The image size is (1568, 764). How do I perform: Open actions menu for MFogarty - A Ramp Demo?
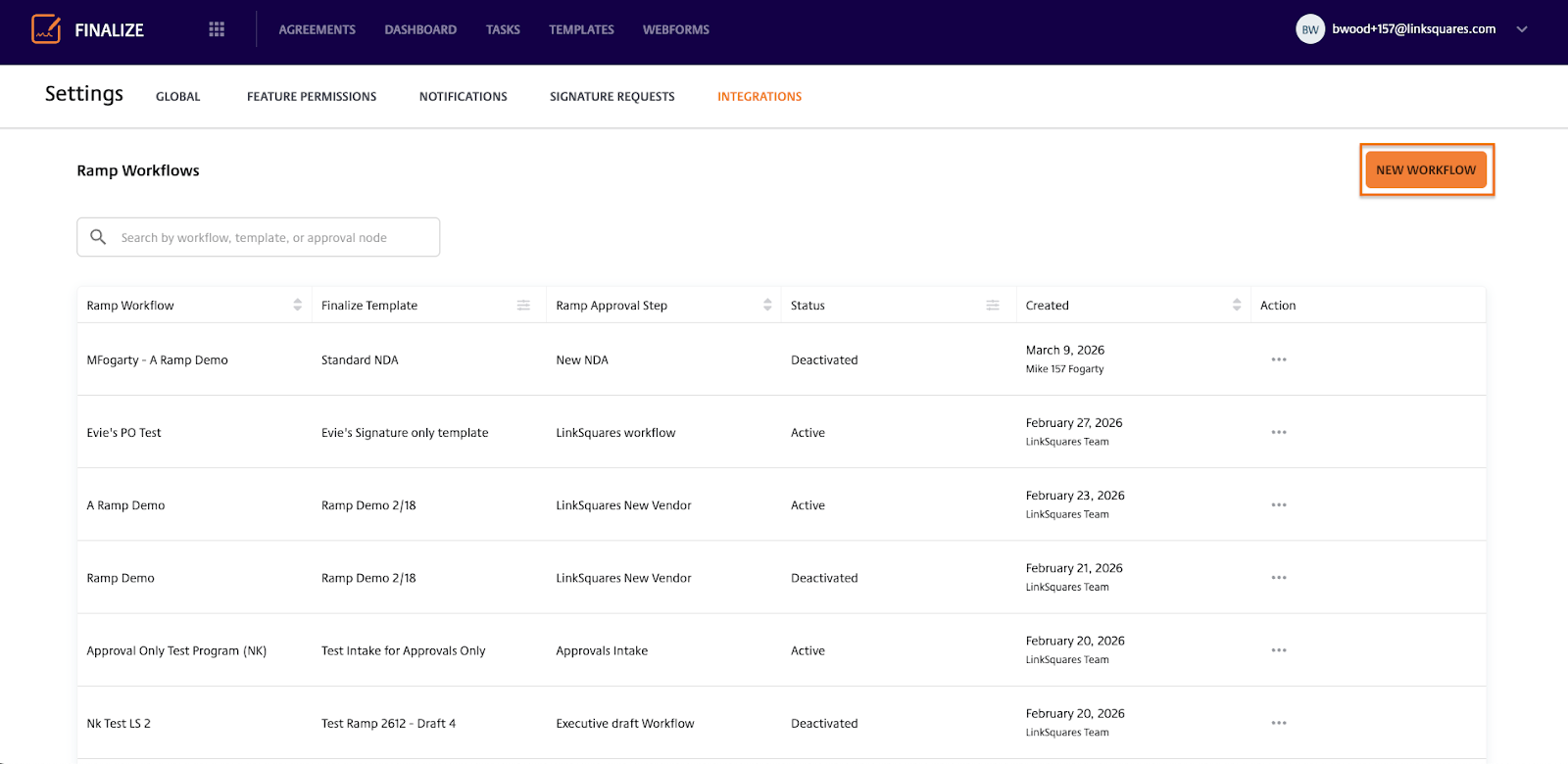coord(1278,359)
